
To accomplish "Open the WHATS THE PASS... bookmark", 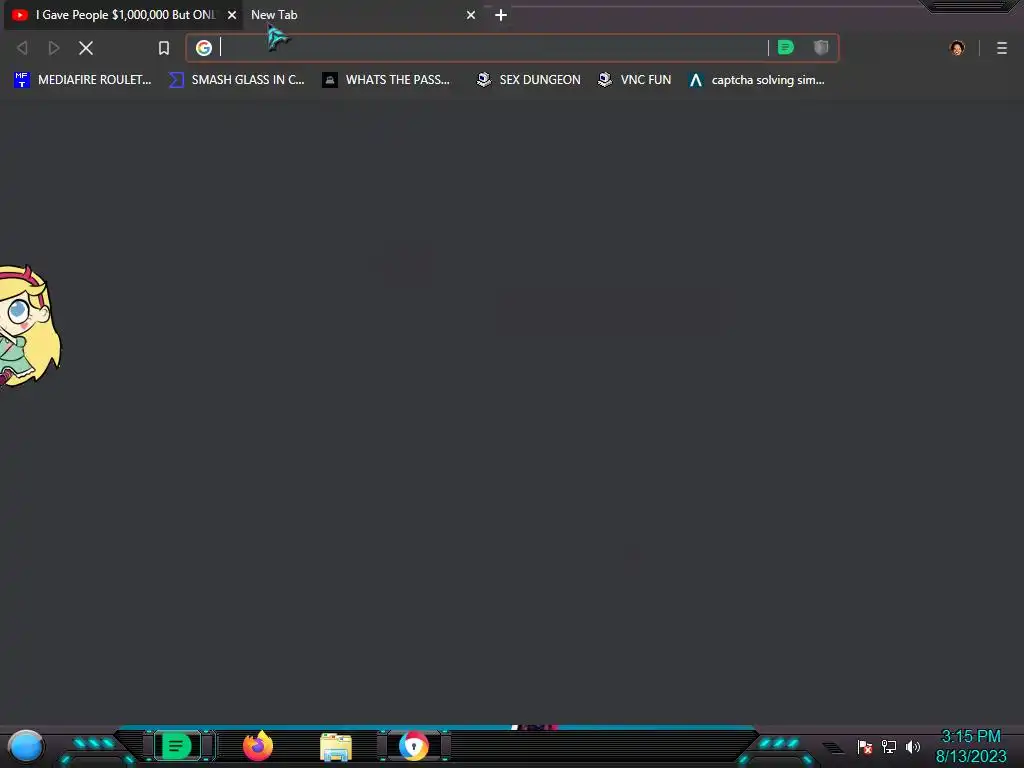I will tap(386, 80).
